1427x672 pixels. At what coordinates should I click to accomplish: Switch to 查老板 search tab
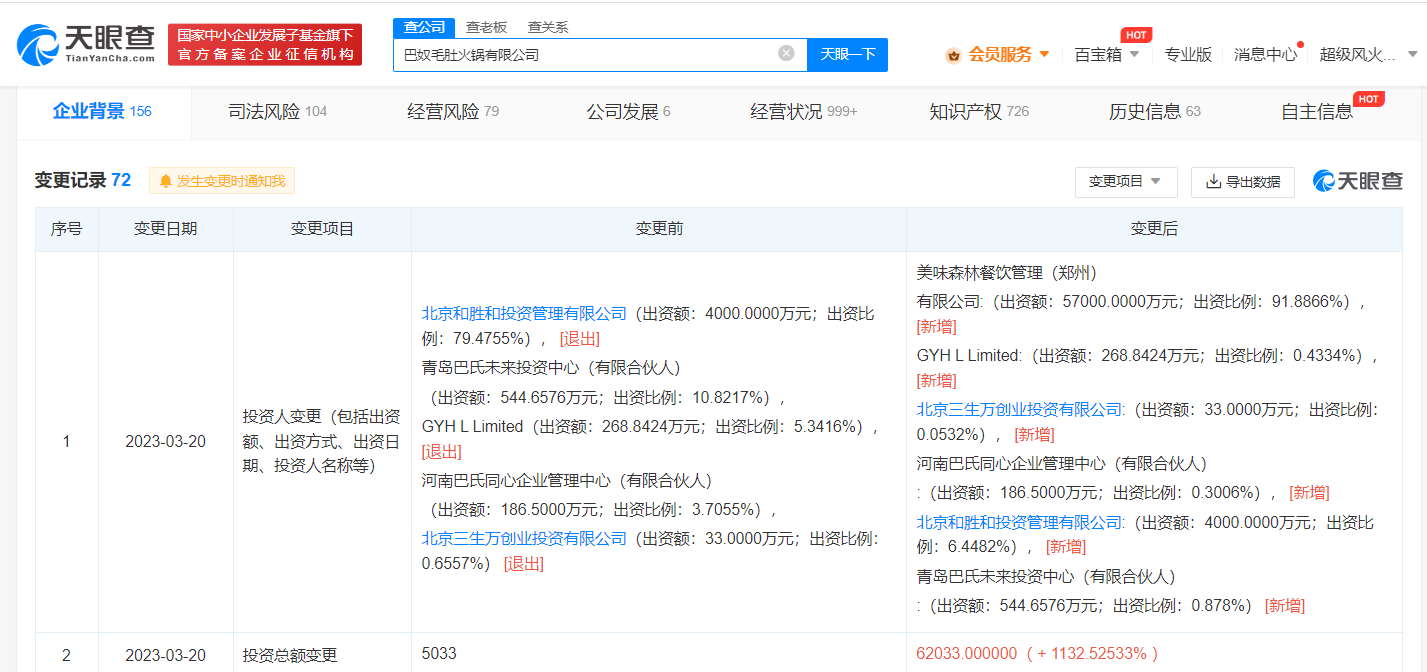tap(486, 27)
